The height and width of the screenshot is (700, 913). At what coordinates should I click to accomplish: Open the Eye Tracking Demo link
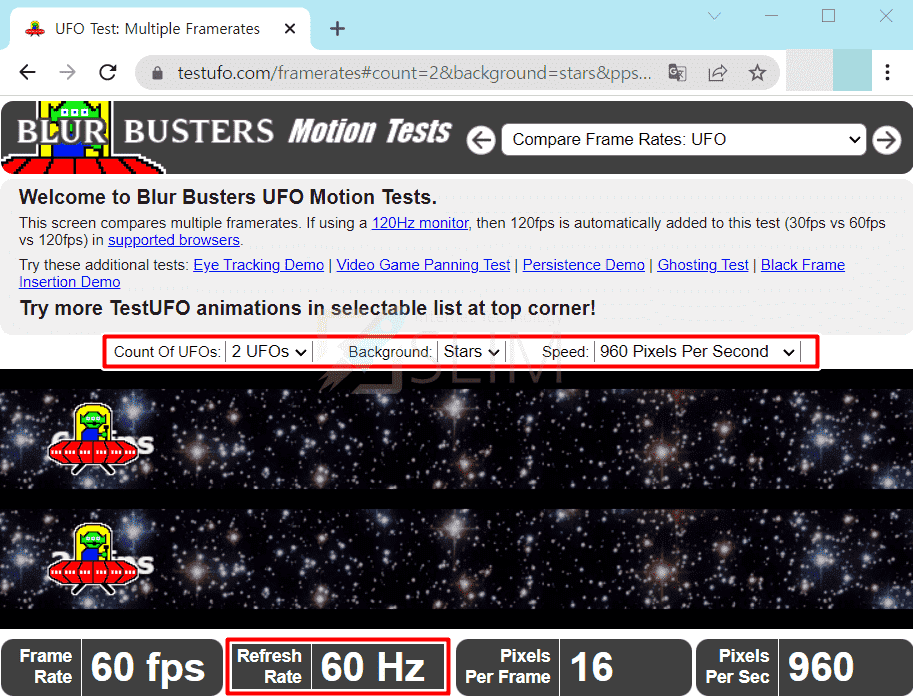click(259, 265)
